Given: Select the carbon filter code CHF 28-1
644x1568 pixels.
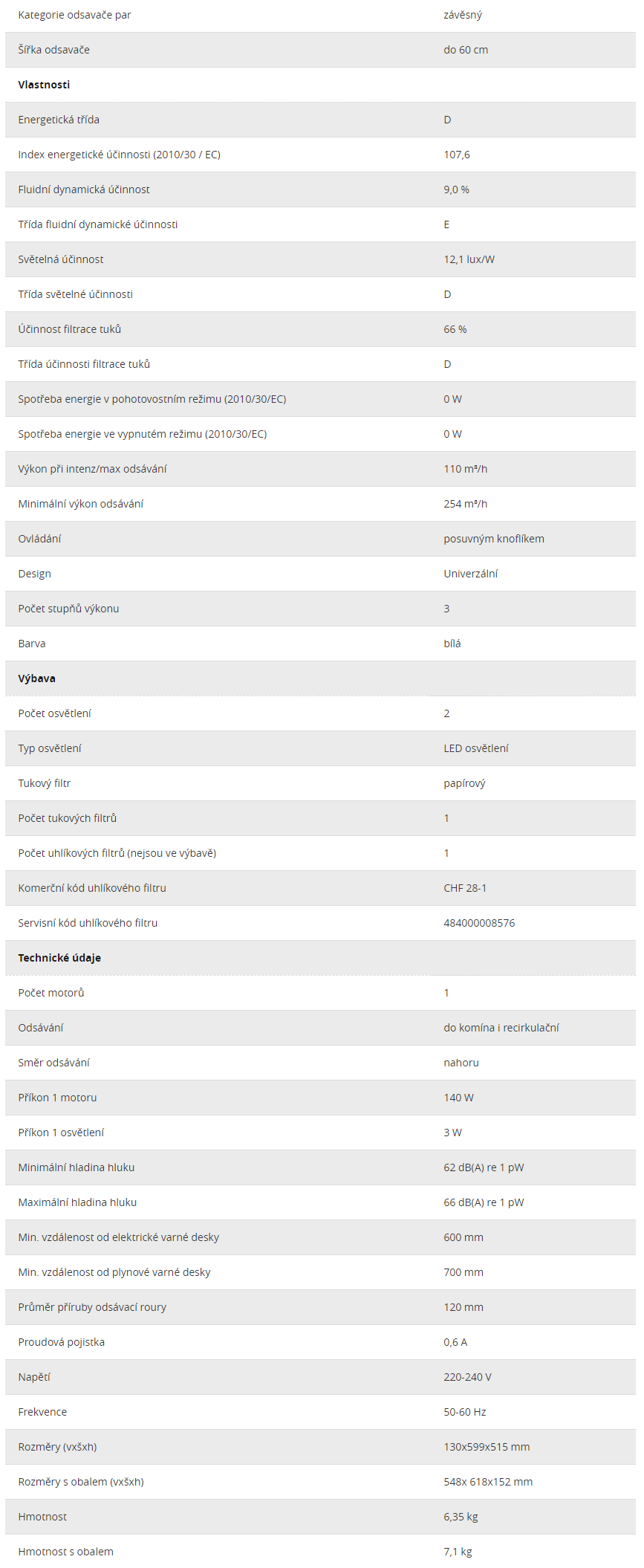Looking at the screenshot, I should click(465, 888).
